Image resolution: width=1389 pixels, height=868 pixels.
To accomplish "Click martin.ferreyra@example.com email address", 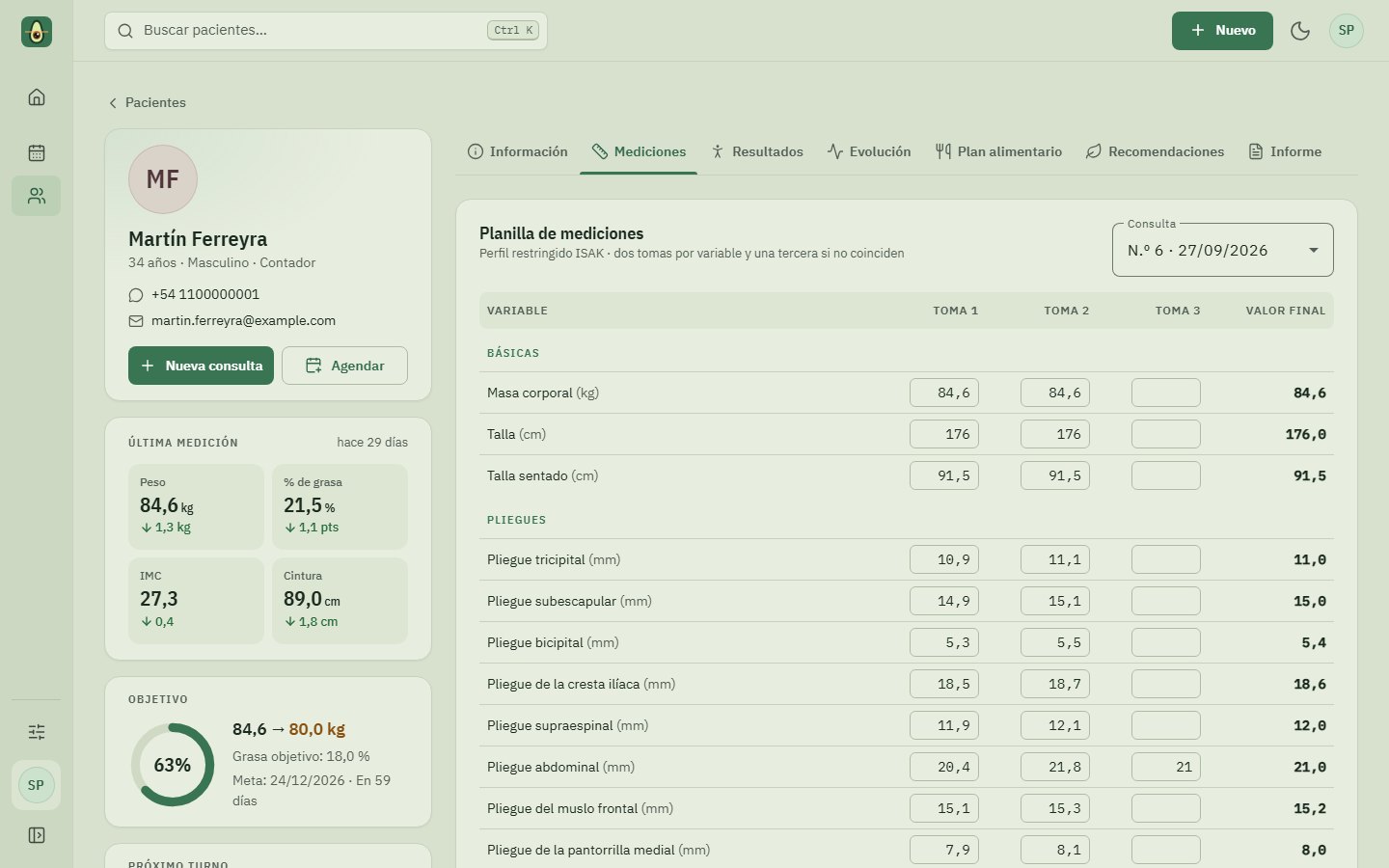I will (x=243, y=320).
